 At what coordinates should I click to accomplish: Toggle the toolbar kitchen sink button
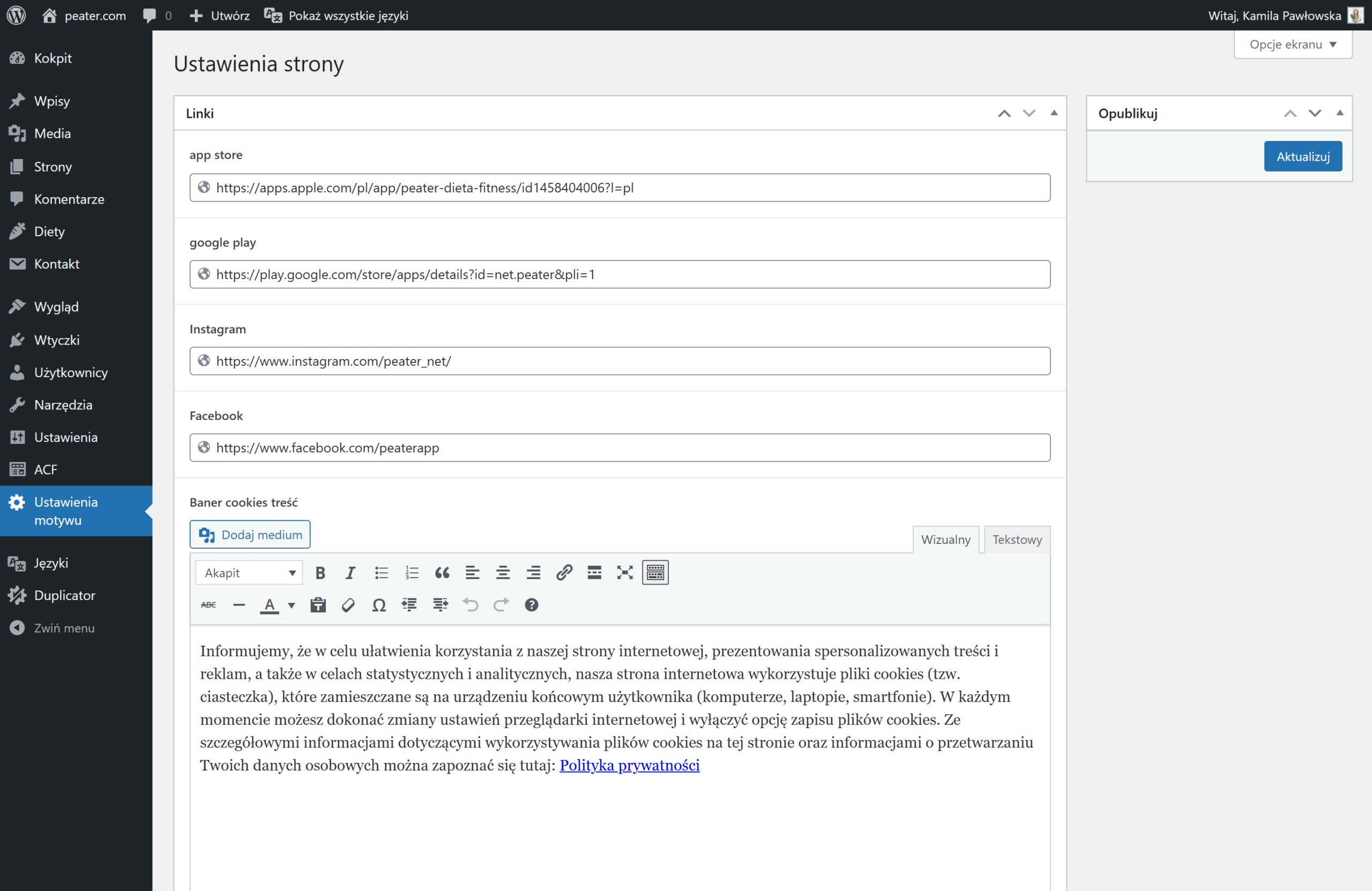coord(655,572)
